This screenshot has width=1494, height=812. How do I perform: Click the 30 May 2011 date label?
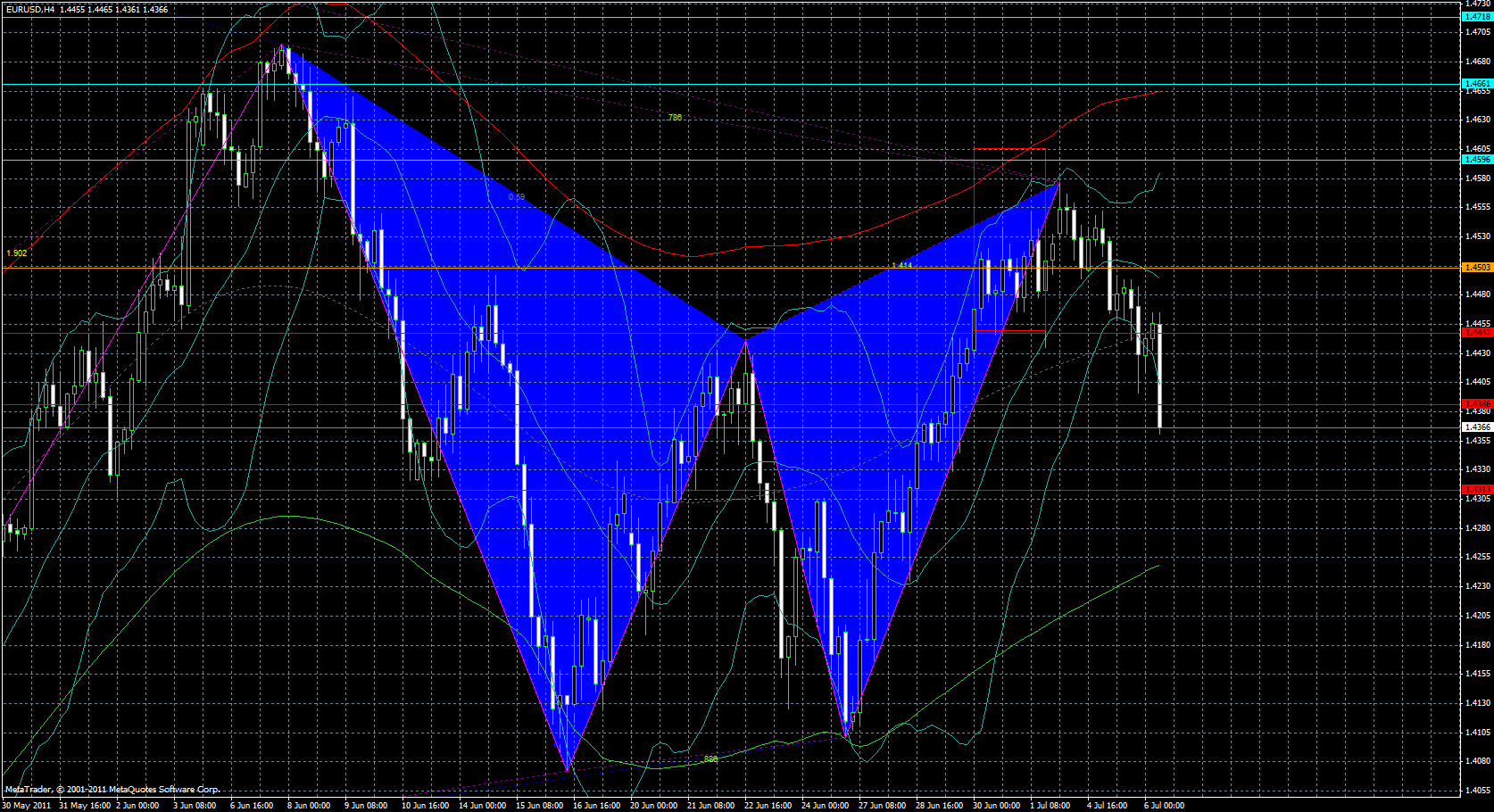(x=26, y=806)
